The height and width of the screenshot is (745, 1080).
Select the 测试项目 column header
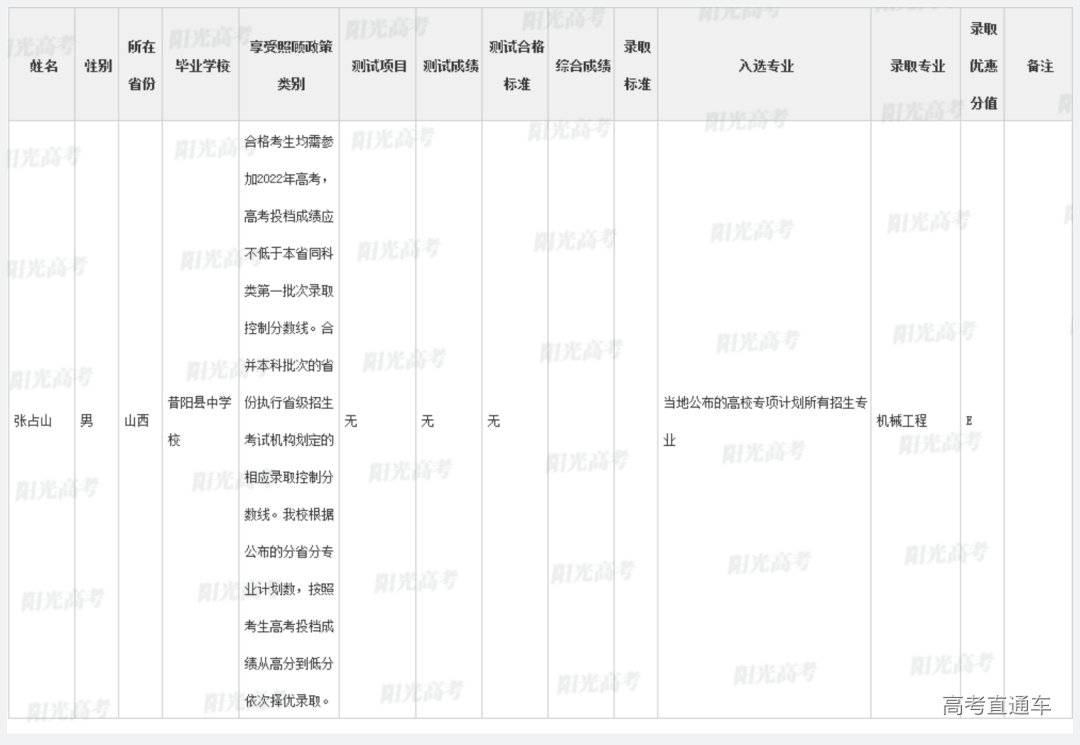[x=379, y=66]
